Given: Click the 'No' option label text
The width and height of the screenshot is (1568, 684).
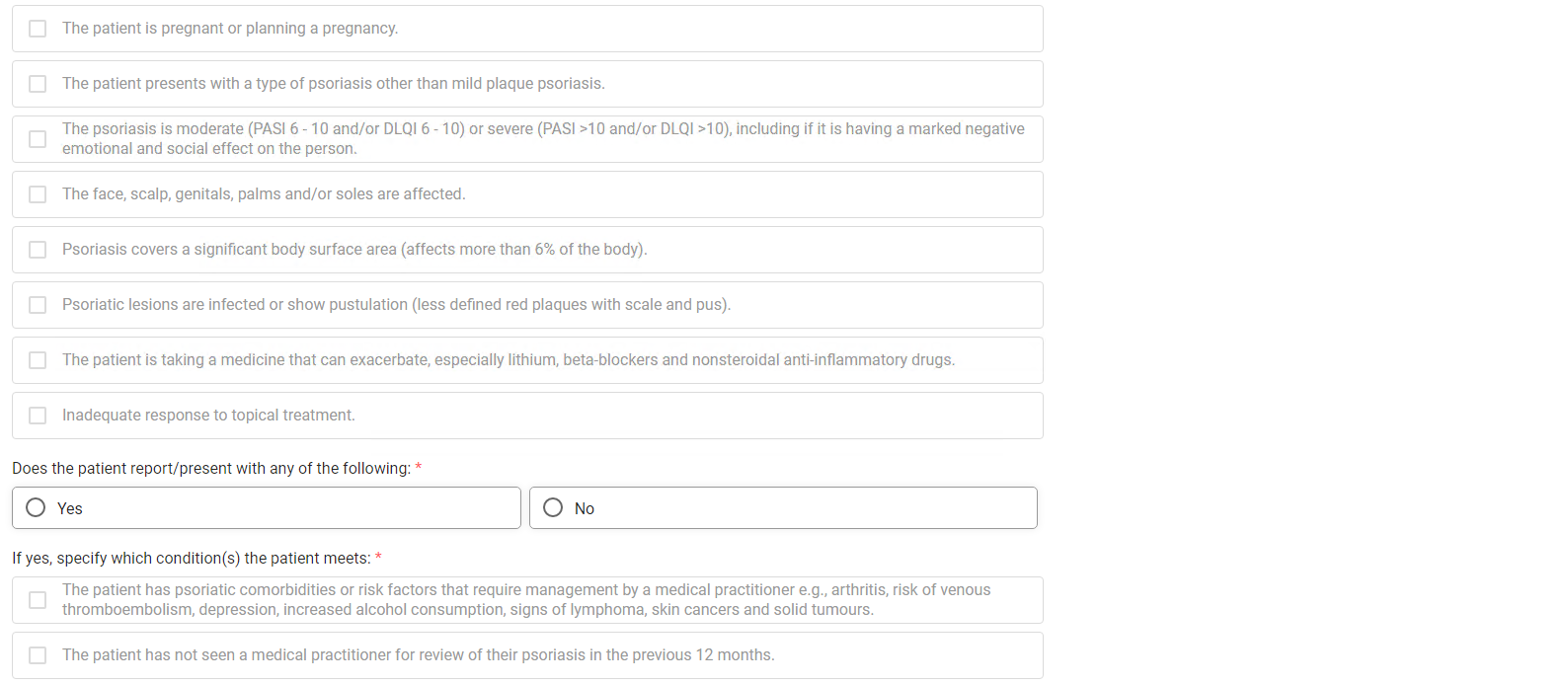Looking at the screenshot, I should [585, 508].
